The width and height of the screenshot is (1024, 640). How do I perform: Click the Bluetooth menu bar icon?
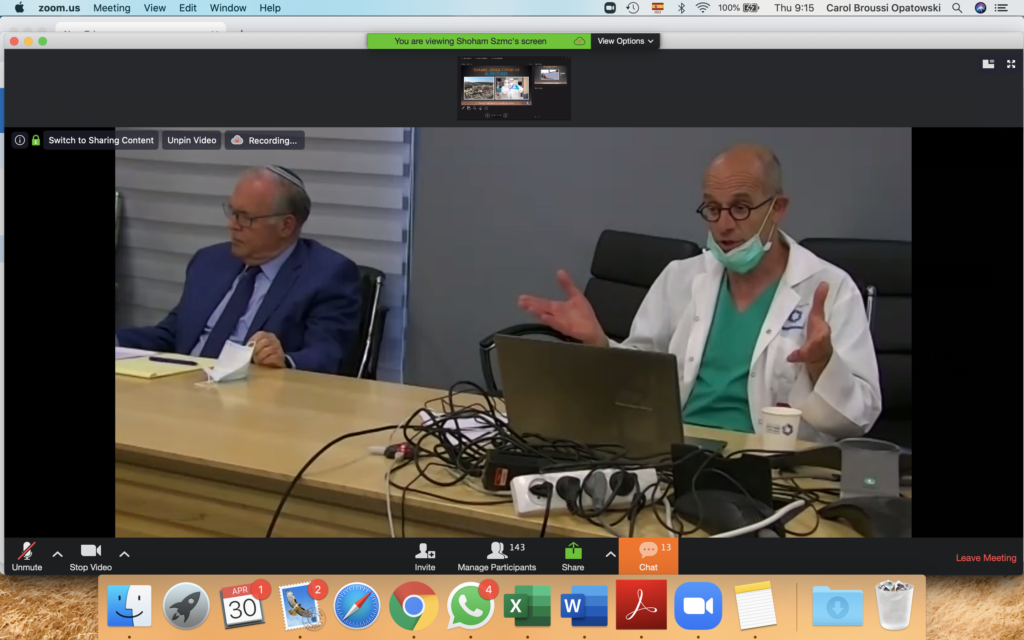click(x=680, y=8)
